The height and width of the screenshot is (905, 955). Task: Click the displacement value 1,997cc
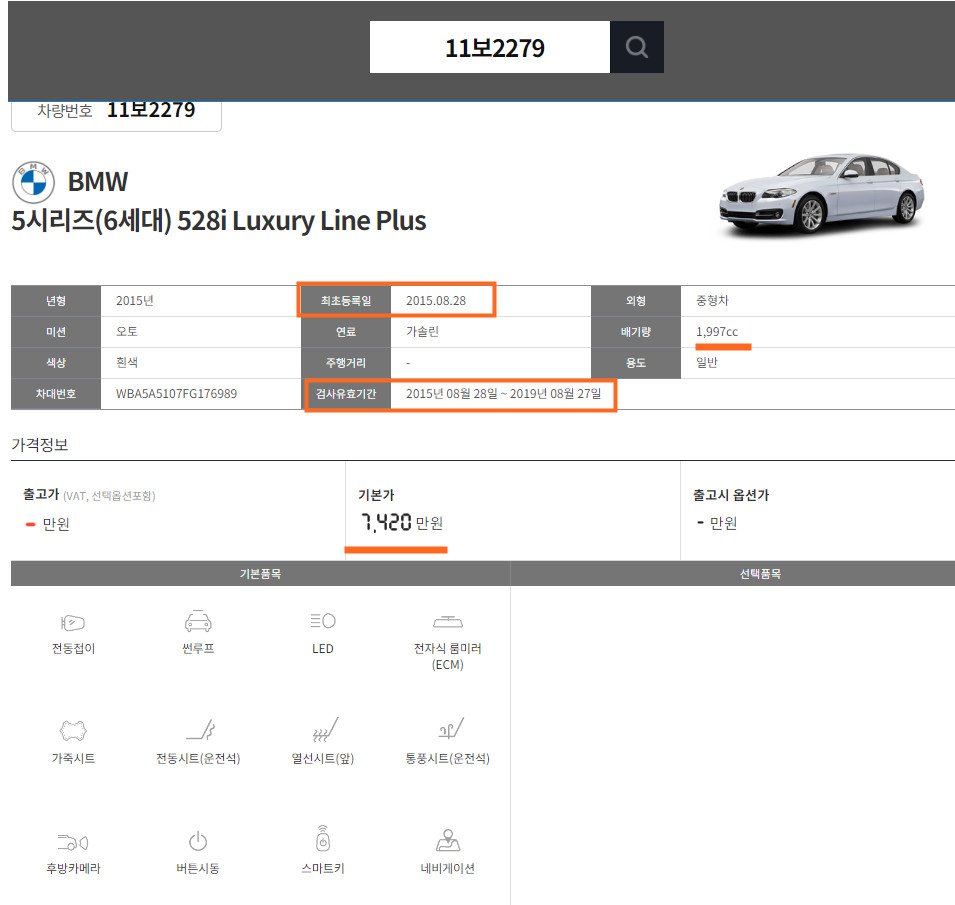(717, 332)
